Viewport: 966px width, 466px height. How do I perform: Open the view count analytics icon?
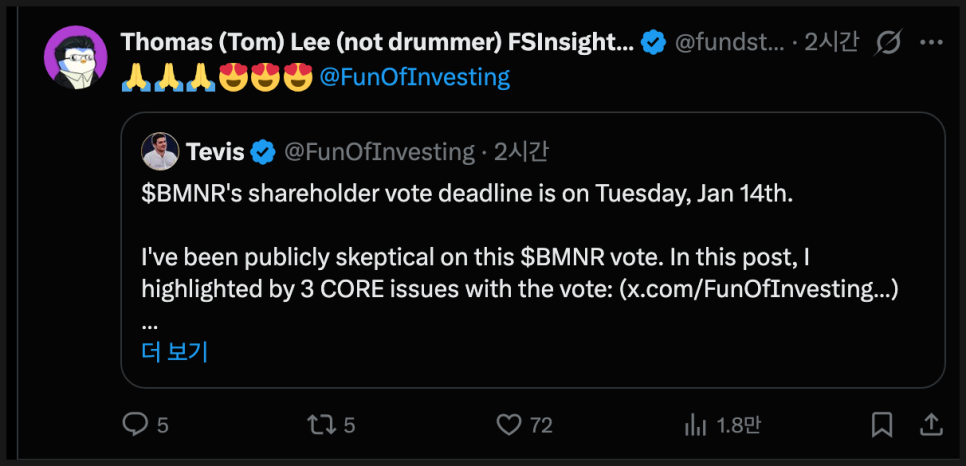[696, 425]
